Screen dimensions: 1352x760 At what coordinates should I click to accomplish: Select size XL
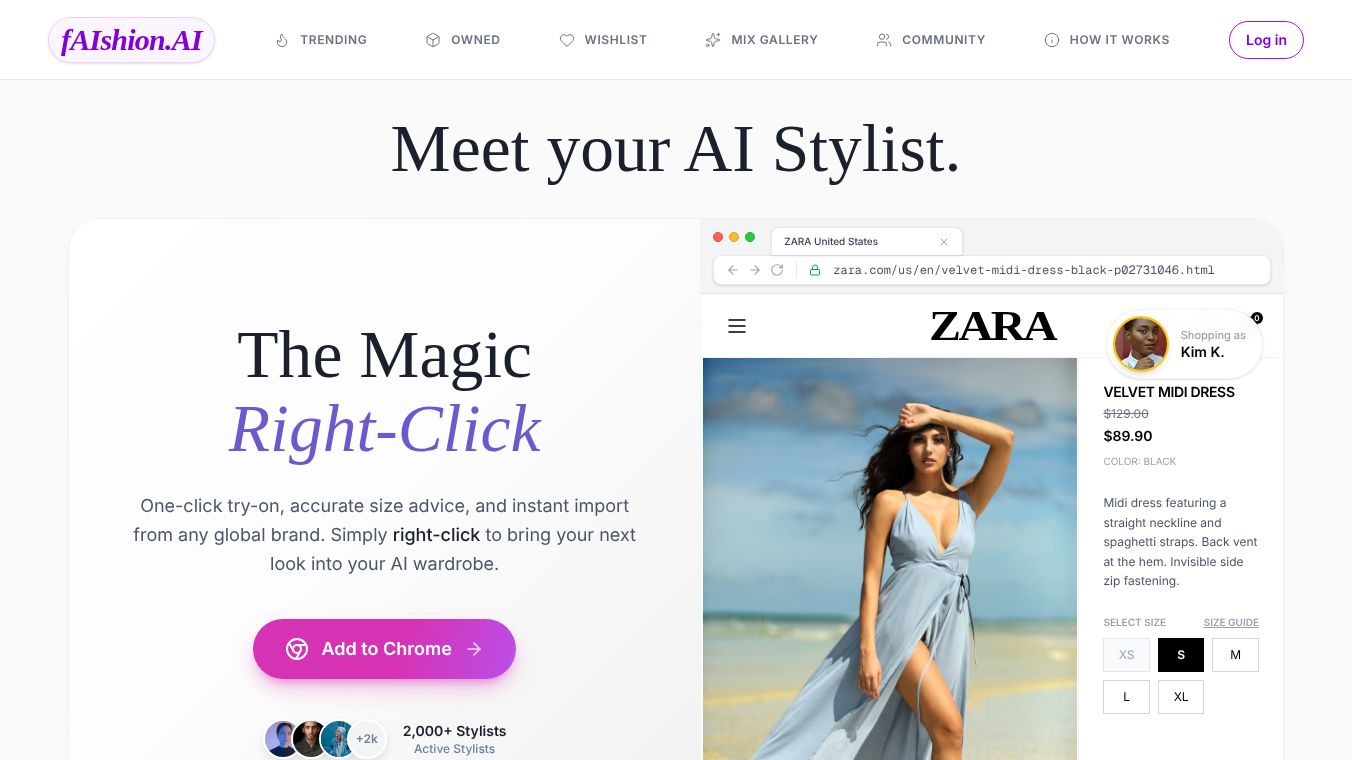(1181, 697)
